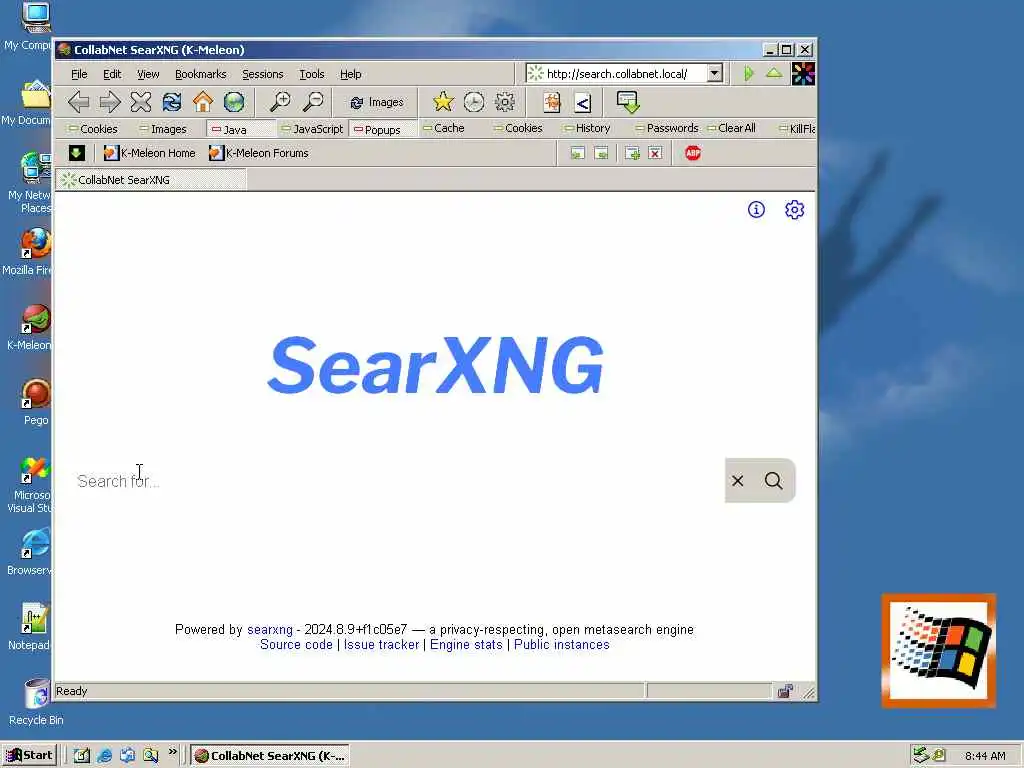The height and width of the screenshot is (768, 1024).
Task: Open the Issue tracker link
Action: pos(381,645)
